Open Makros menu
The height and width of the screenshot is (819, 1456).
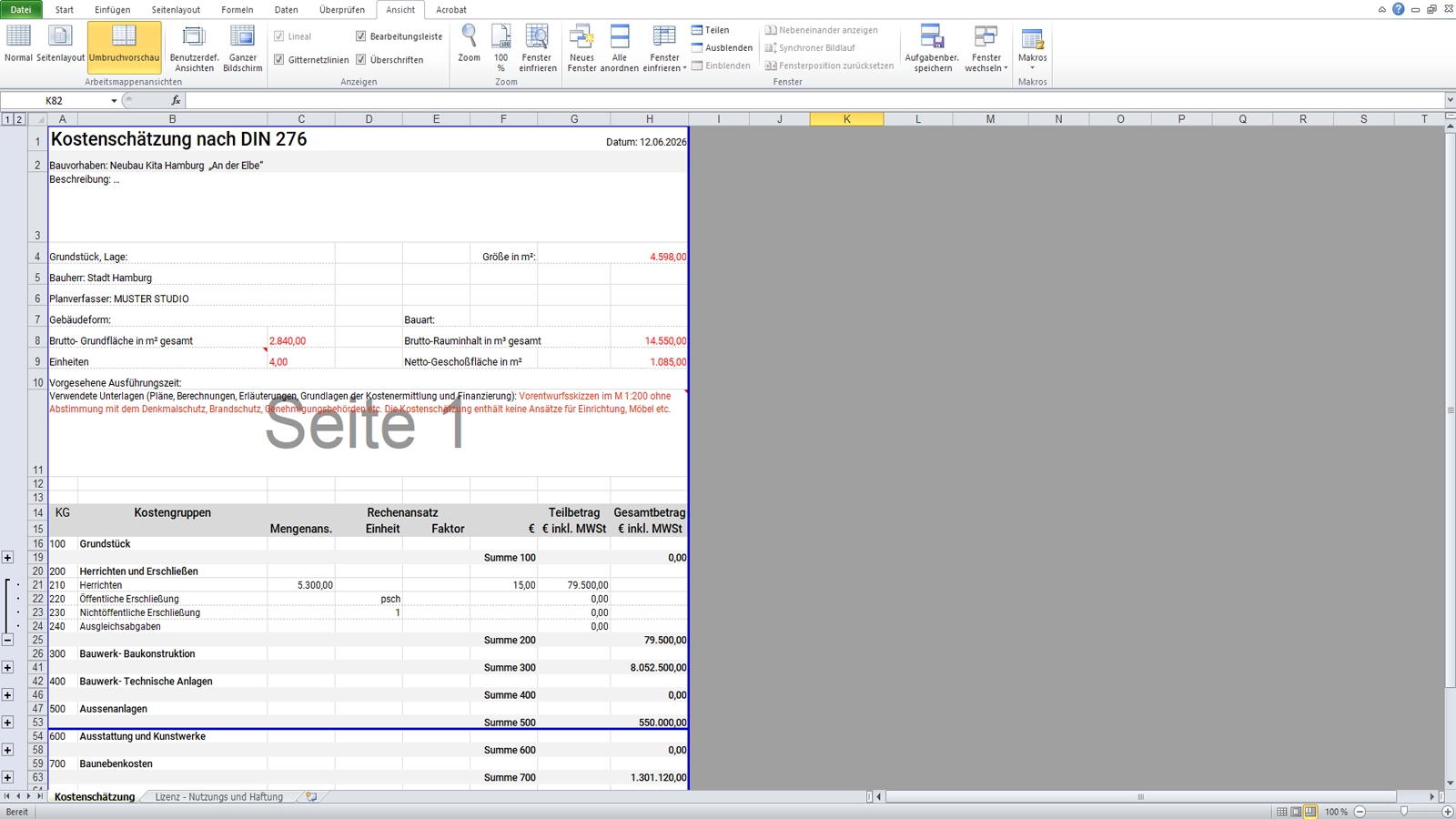coord(1032,47)
